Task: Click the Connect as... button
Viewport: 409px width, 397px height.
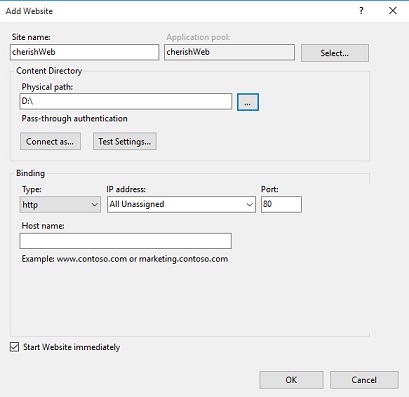Action: point(50,141)
